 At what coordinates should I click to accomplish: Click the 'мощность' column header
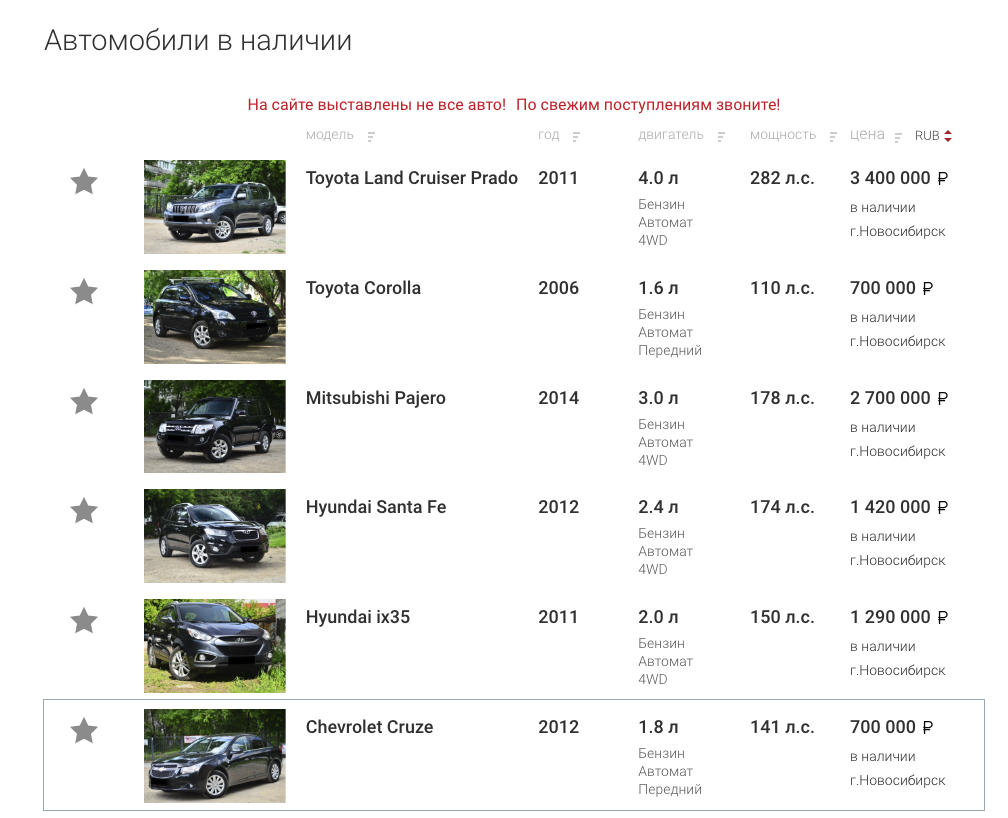coord(782,135)
